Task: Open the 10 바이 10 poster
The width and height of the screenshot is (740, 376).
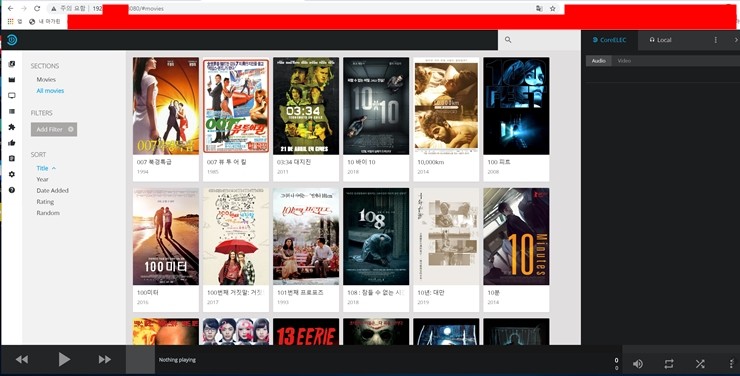Action: tap(376, 106)
